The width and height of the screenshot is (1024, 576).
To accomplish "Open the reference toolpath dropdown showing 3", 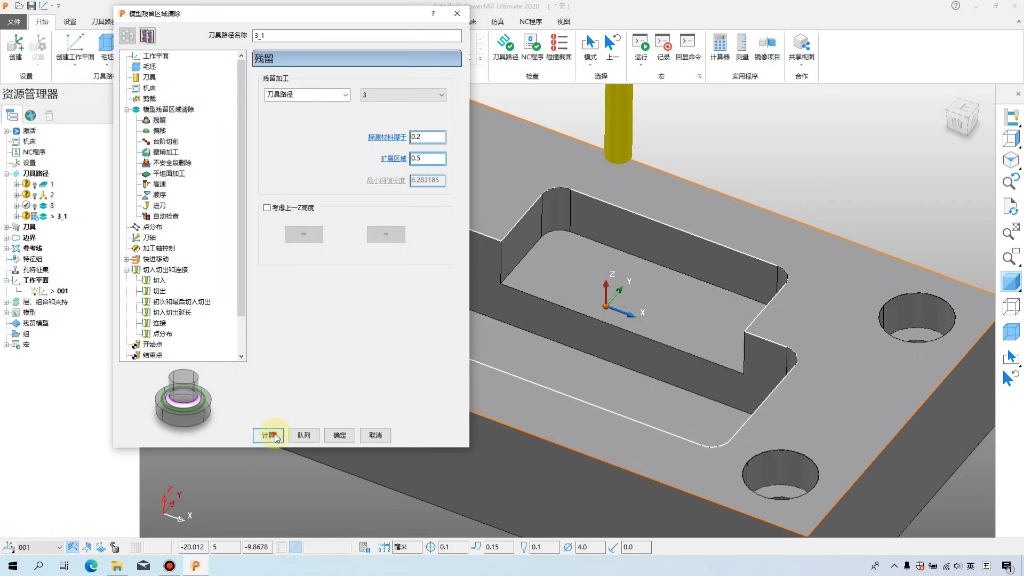I will (x=403, y=95).
